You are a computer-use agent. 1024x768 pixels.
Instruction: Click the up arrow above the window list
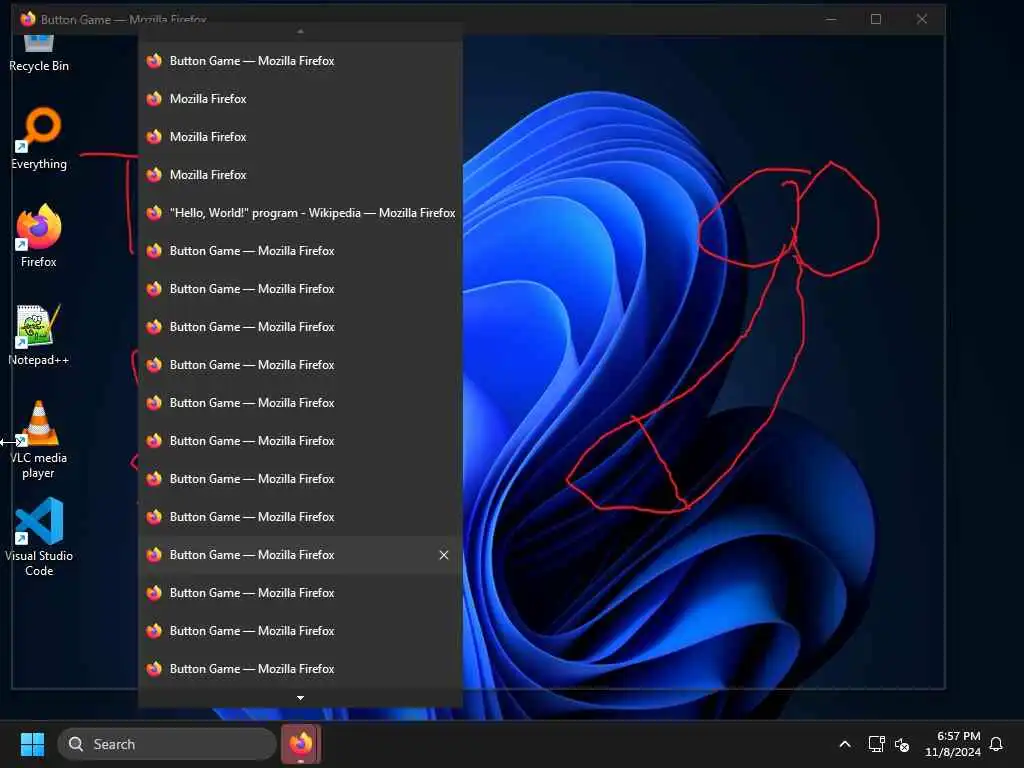[x=300, y=31]
